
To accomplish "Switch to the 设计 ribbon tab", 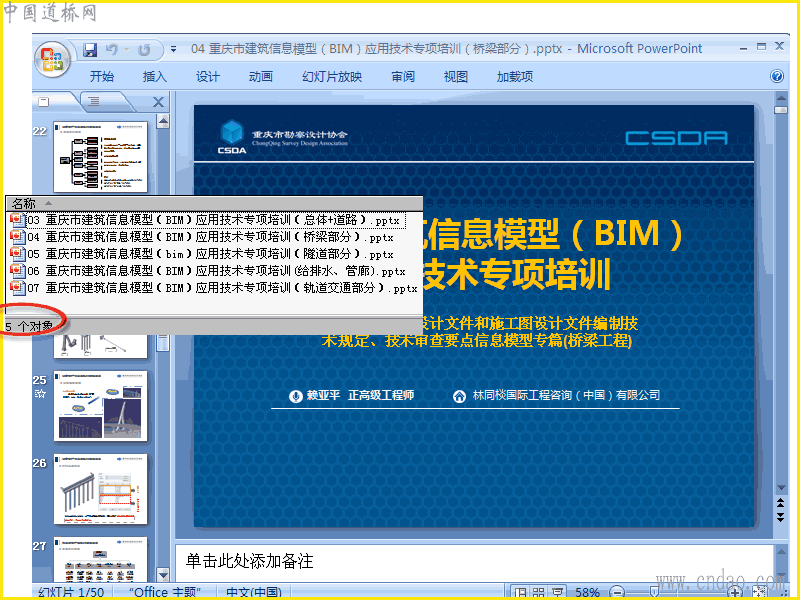I will coord(208,77).
